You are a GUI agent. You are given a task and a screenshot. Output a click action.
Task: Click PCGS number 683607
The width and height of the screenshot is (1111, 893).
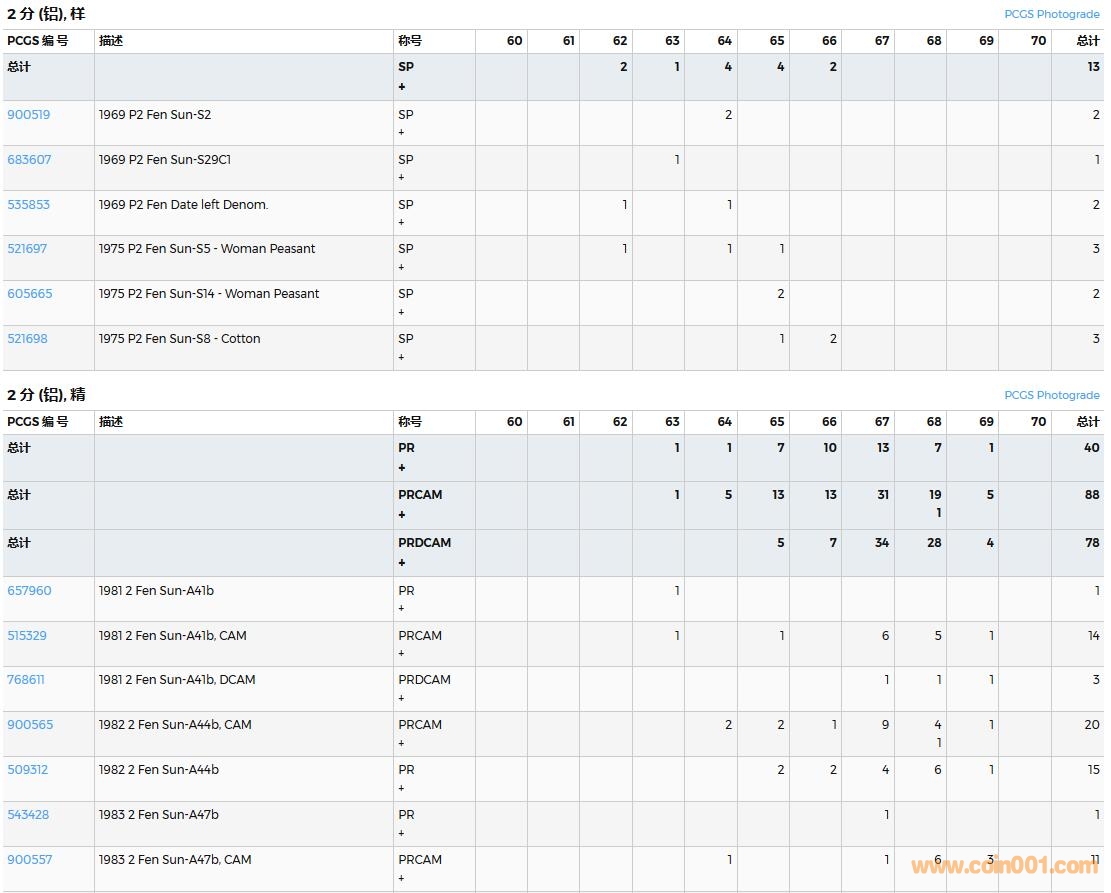pyautogui.click(x=29, y=160)
